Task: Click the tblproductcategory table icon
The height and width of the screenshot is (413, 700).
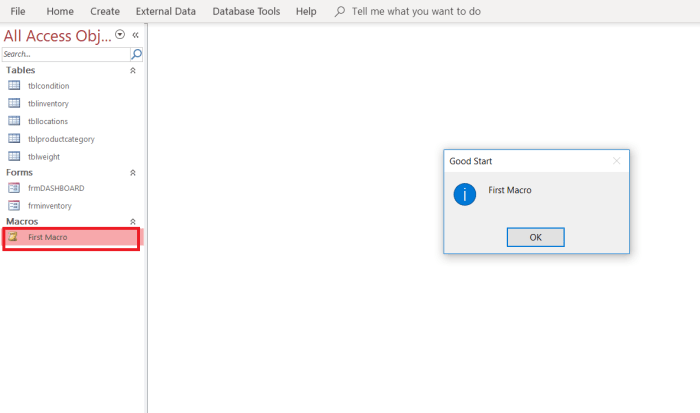Action: 14,138
